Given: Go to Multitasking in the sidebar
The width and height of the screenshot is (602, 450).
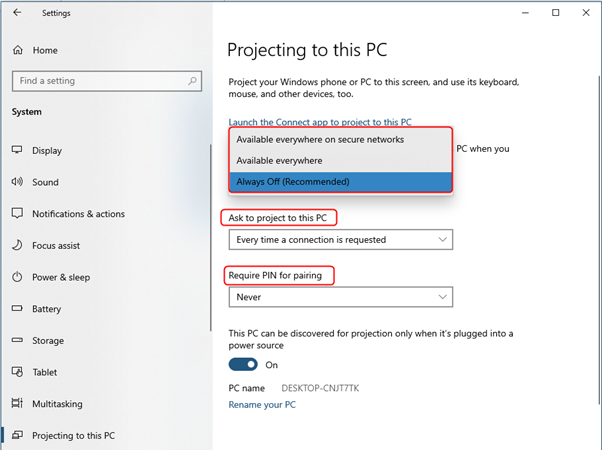Looking at the screenshot, I should [57, 404].
